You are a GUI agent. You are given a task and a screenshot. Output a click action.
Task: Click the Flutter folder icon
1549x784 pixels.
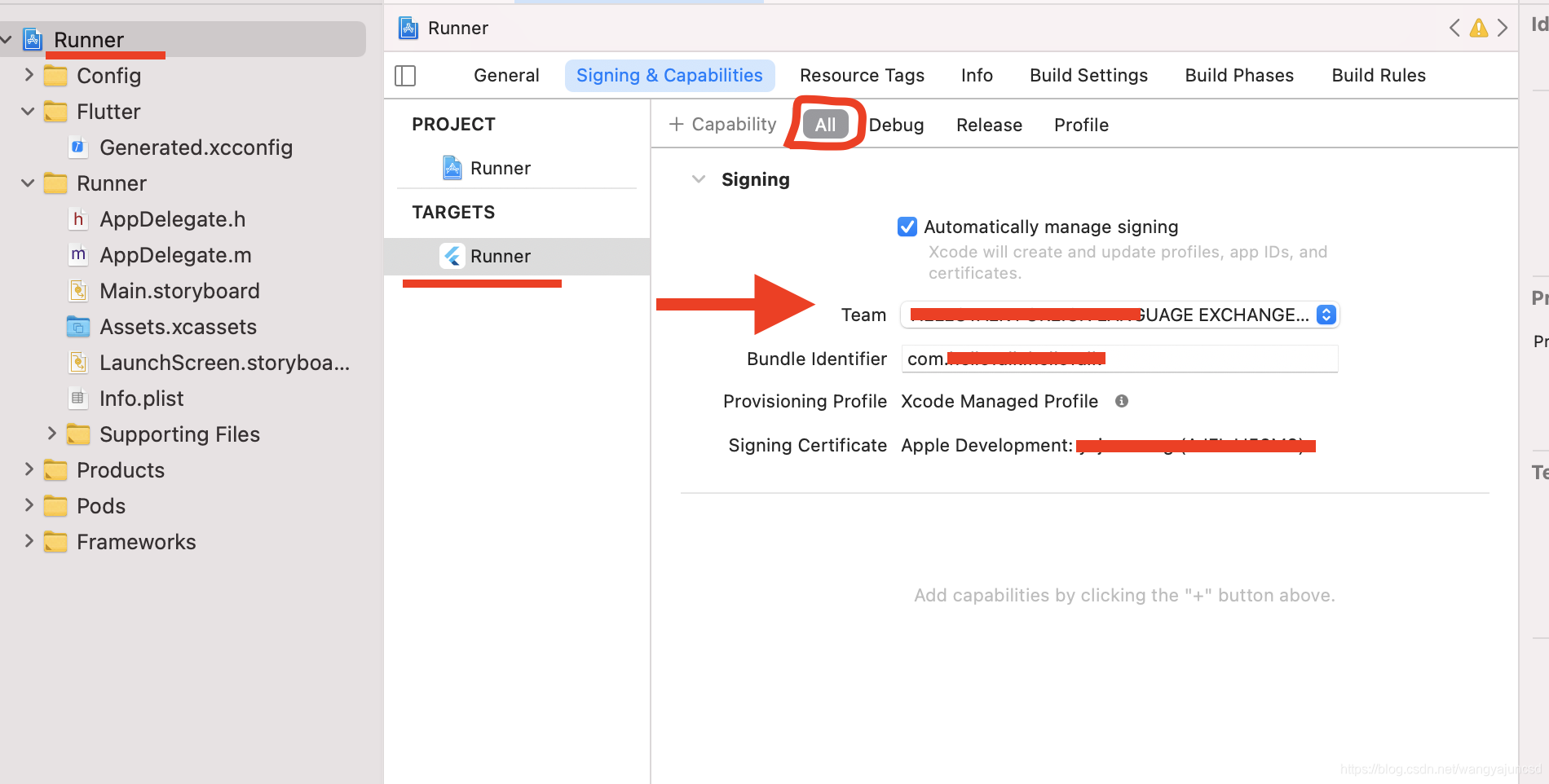[55, 112]
